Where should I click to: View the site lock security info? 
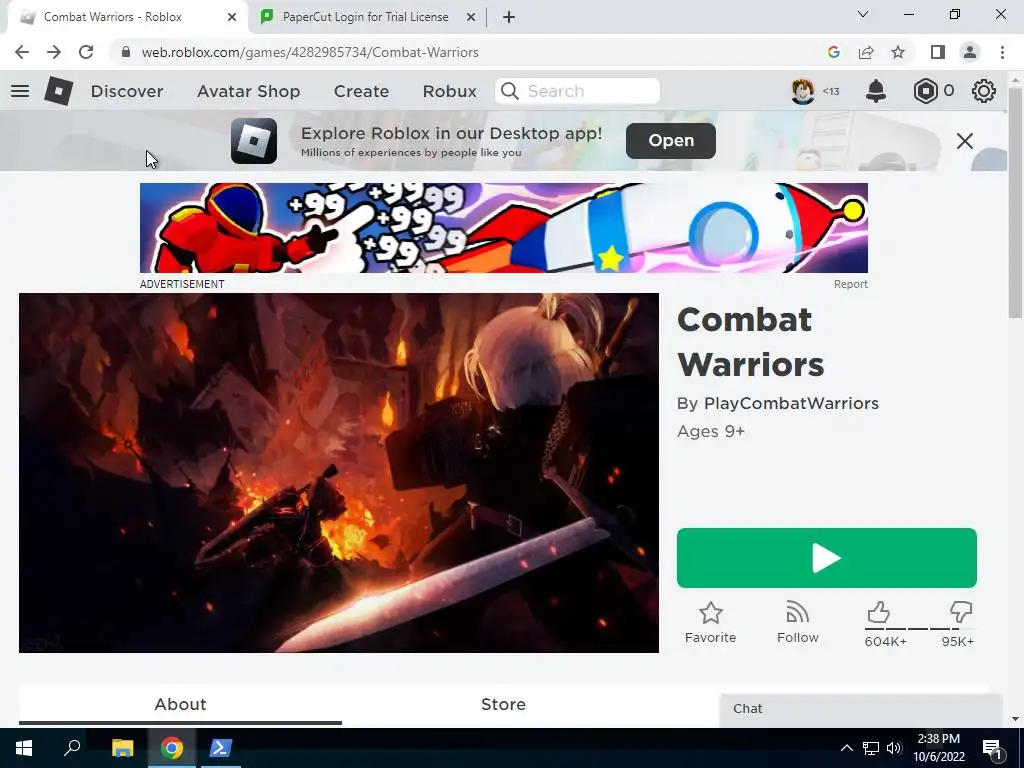pos(126,52)
